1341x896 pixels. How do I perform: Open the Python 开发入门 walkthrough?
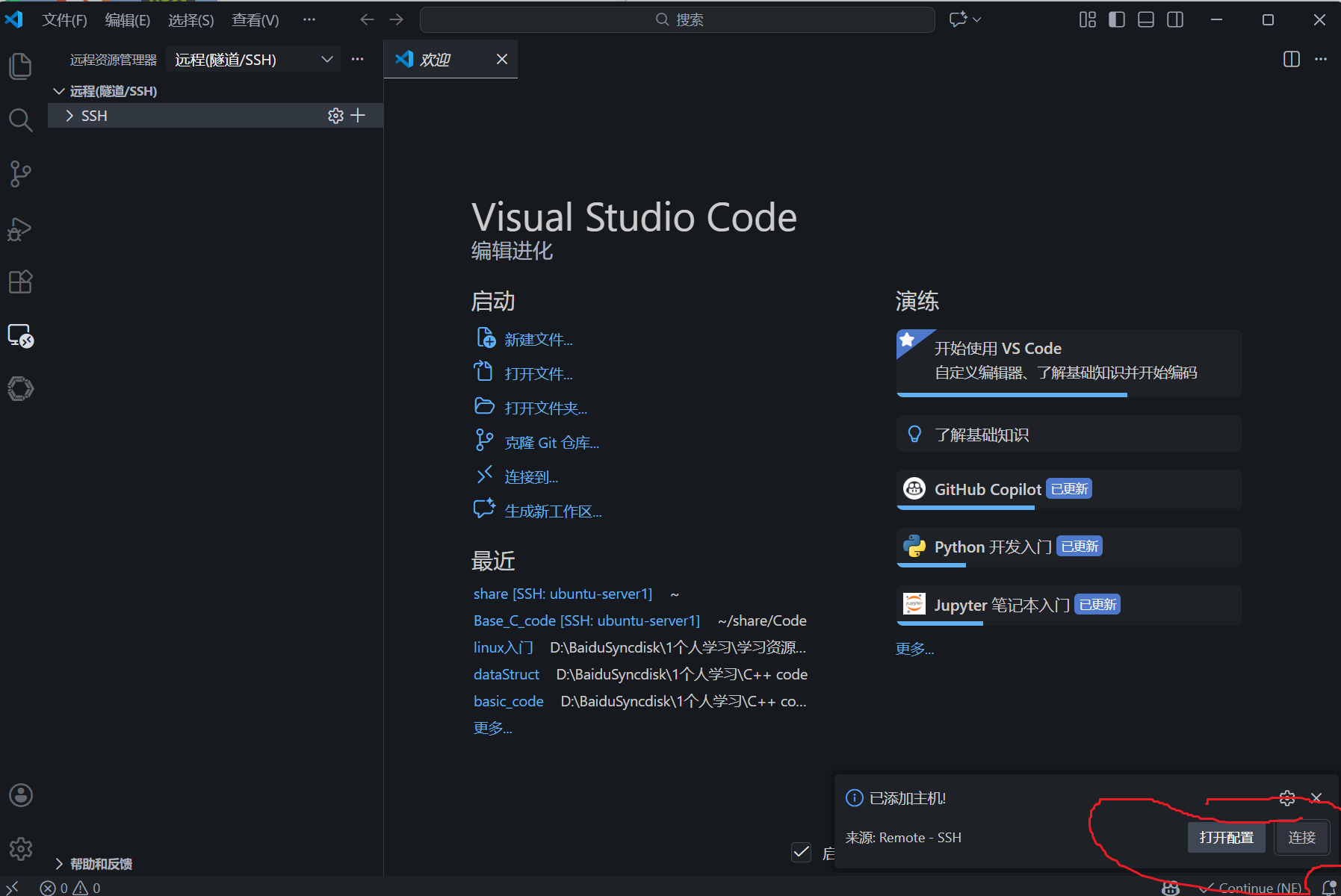(x=1069, y=547)
